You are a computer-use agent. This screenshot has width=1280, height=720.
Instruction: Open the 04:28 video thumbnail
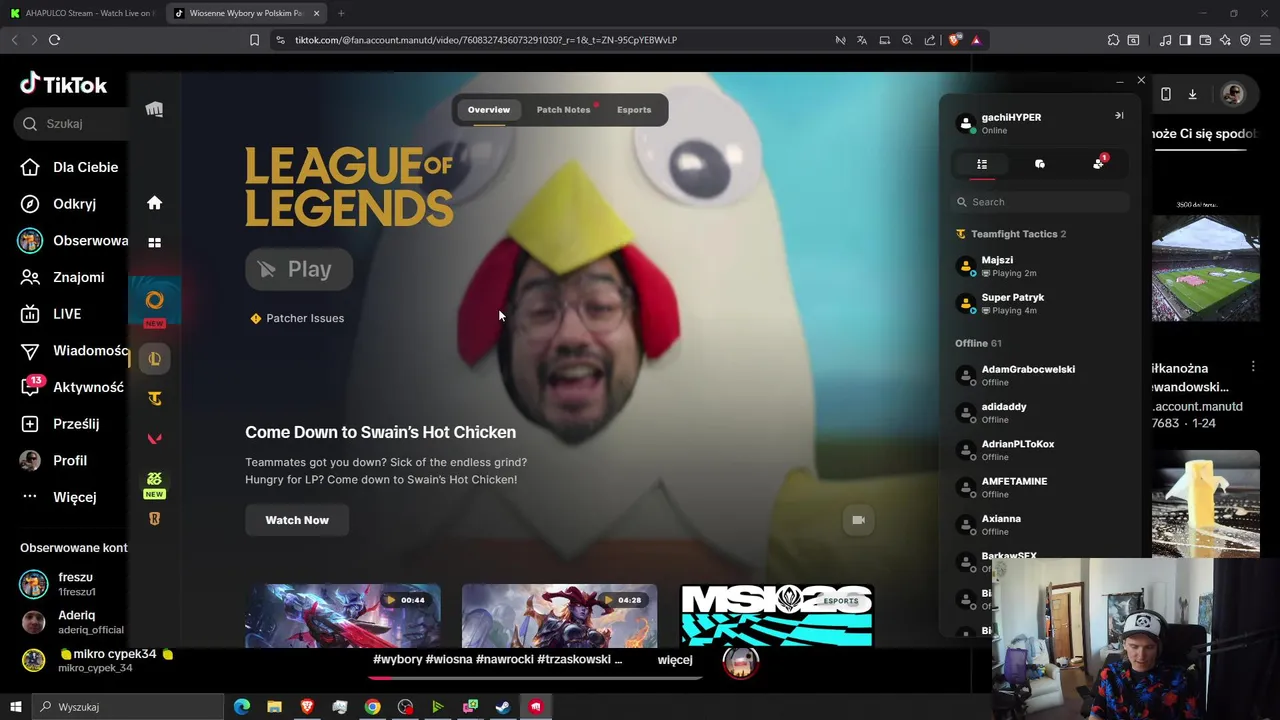tap(560, 616)
